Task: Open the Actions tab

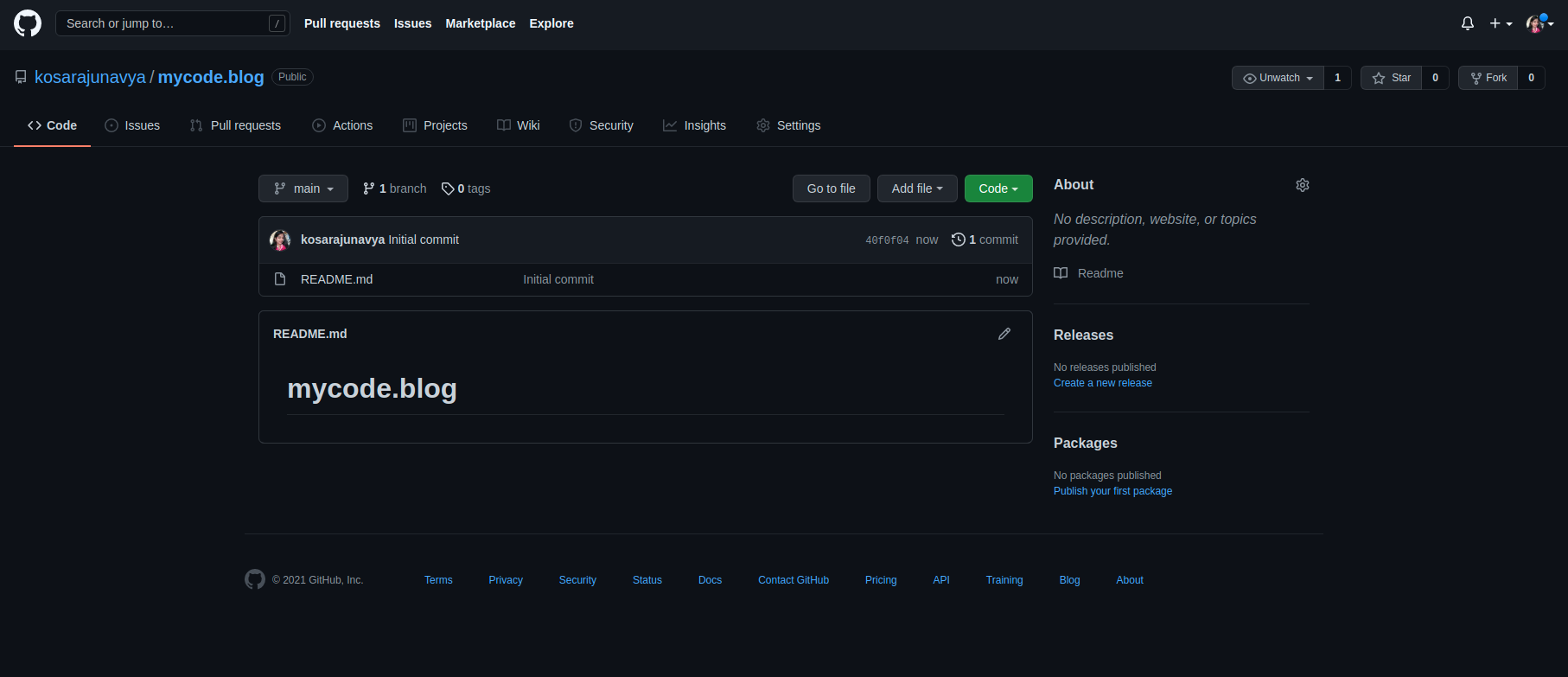Action: tap(342, 125)
